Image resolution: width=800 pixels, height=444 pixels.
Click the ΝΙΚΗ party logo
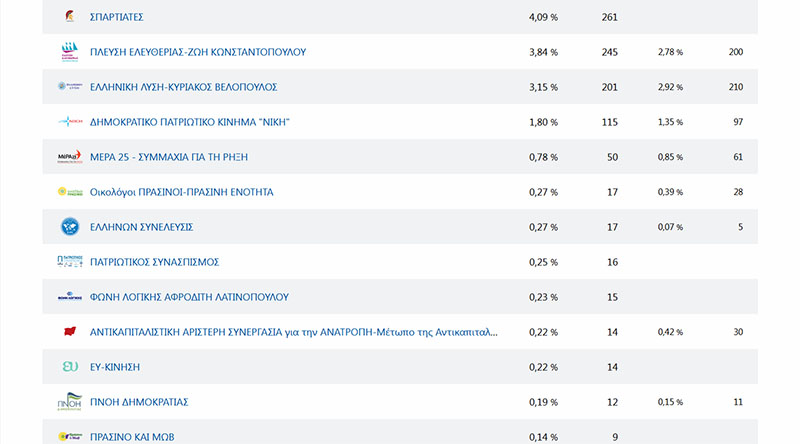click(x=68, y=122)
